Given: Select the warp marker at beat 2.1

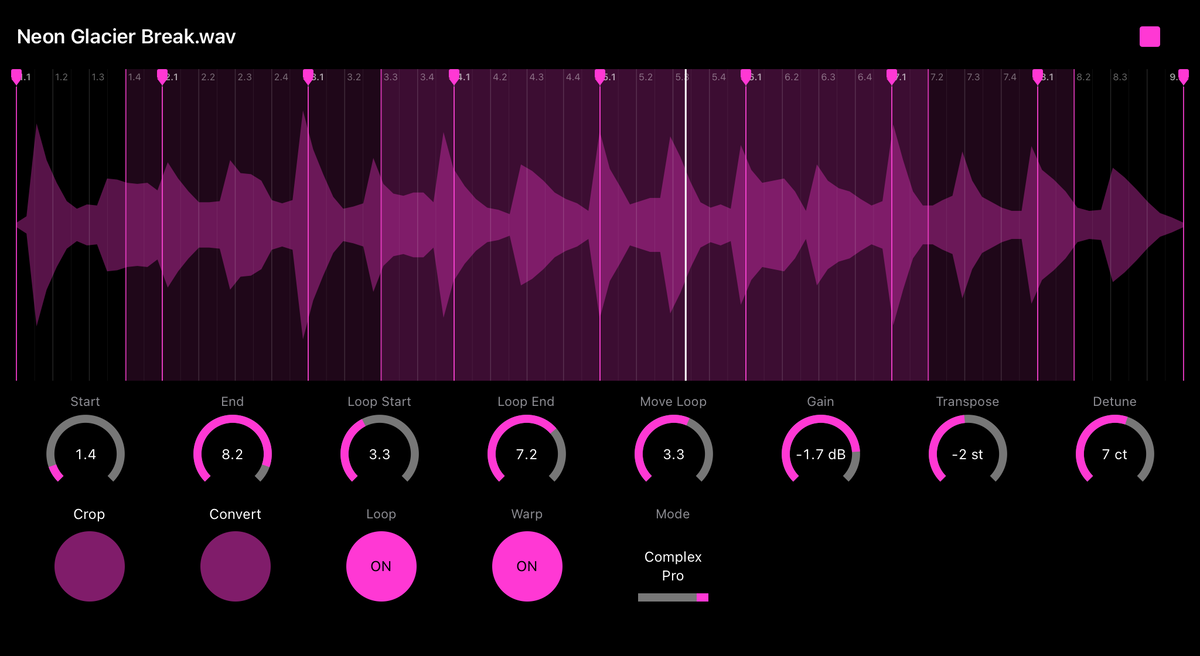Looking at the screenshot, I should 162,76.
